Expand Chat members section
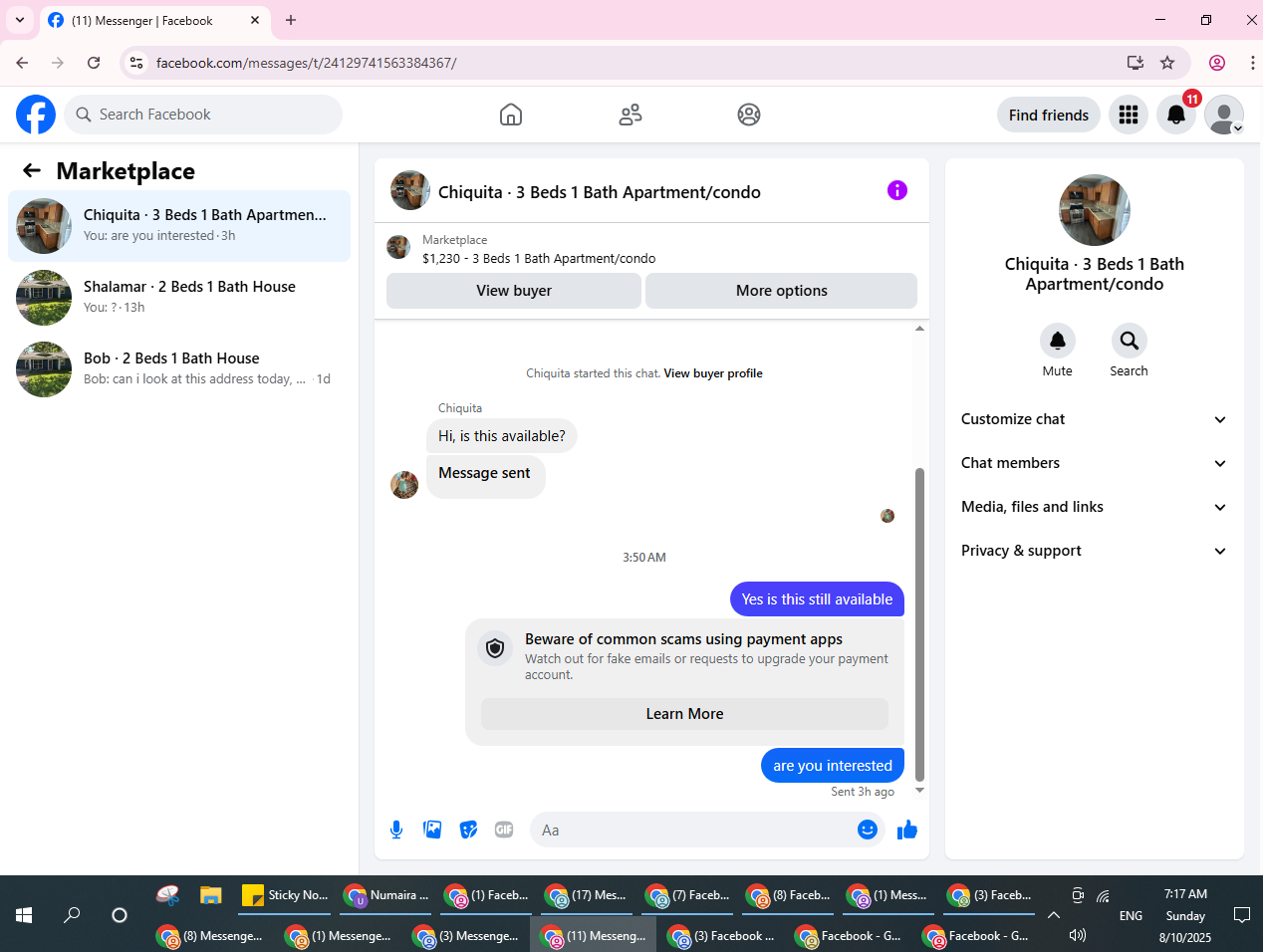The width and height of the screenshot is (1263, 952). click(1094, 463)
